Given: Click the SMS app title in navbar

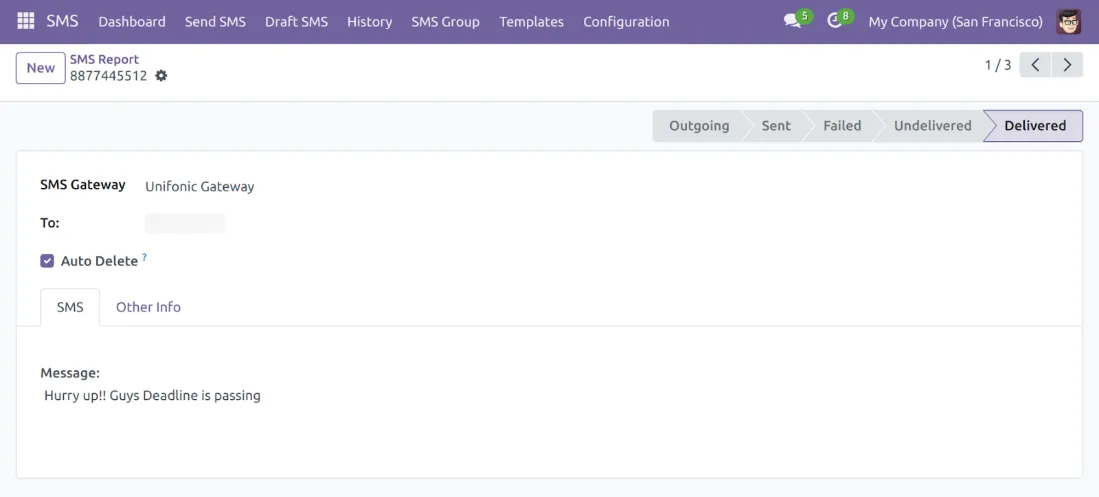Looking at the screenshot, I should point(62,21).
